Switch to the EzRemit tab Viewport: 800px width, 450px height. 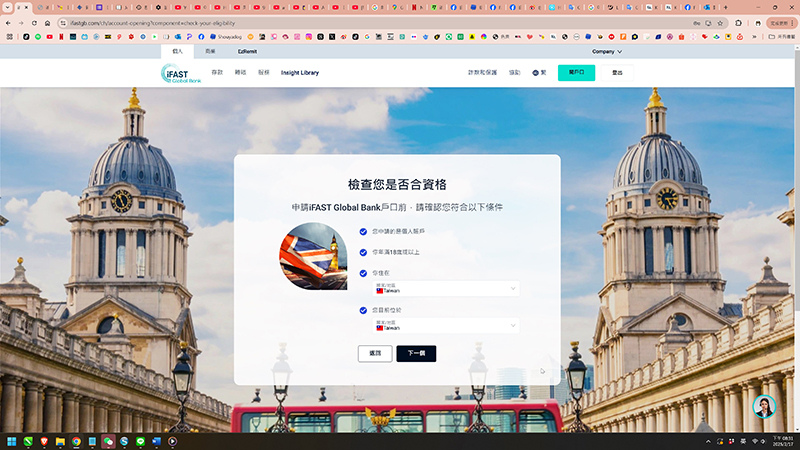click(x=247, y=52)
